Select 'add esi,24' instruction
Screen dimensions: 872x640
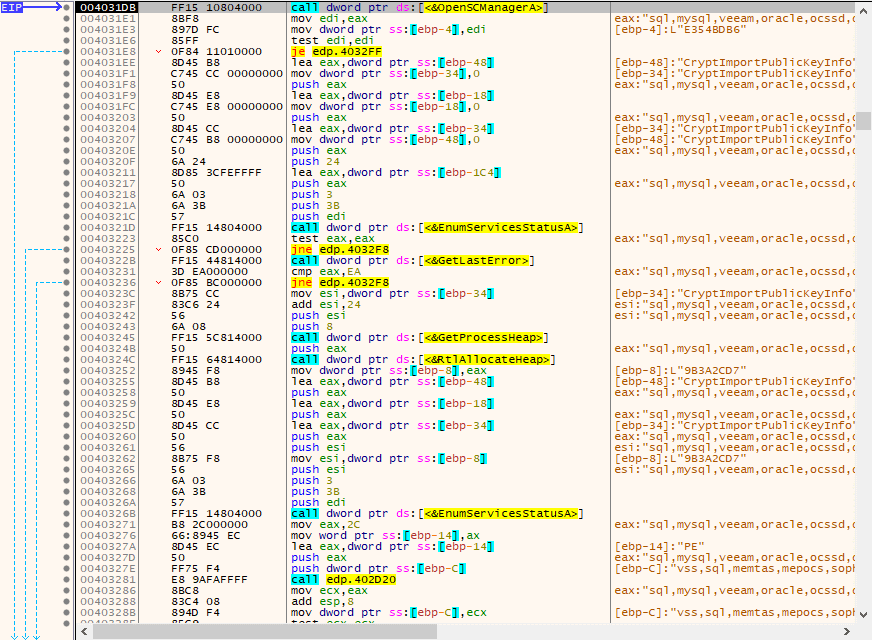click(326, 304)
